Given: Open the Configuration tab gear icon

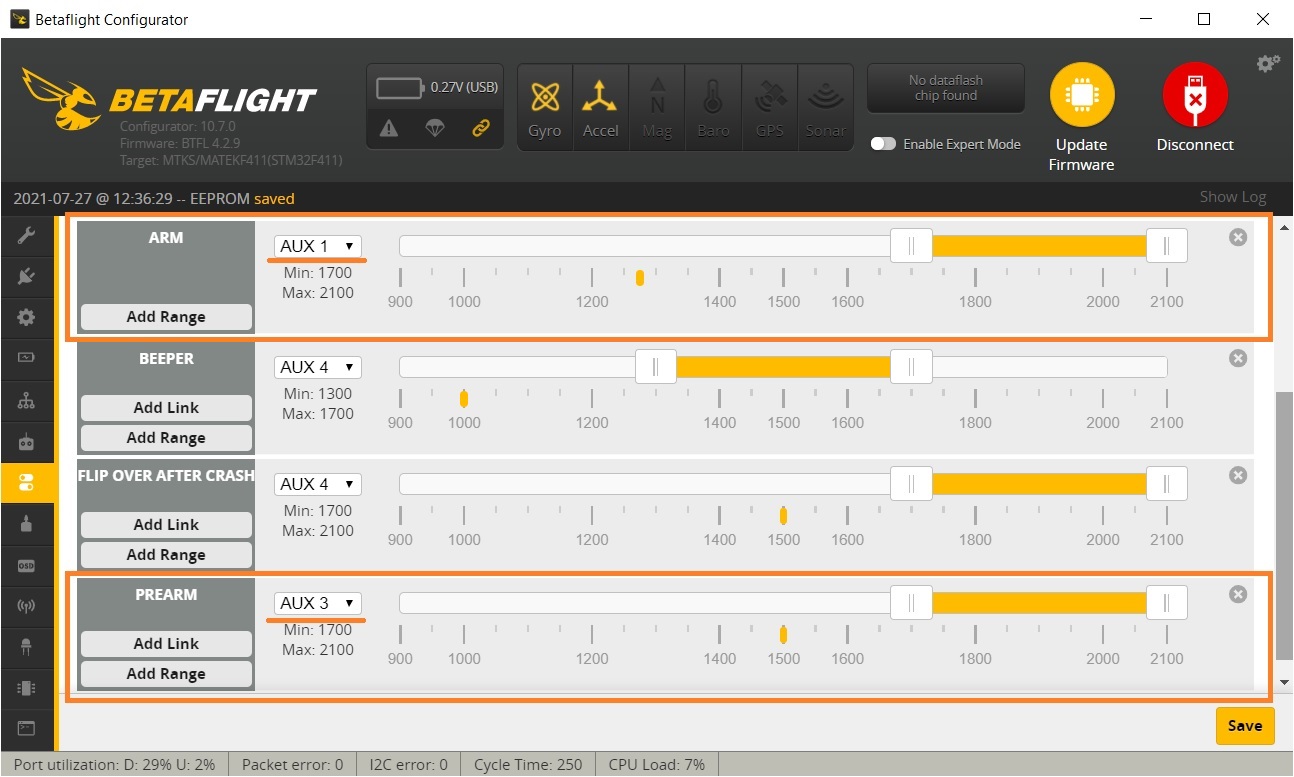Looking at the screenshot, I should (x=27, y=317).
